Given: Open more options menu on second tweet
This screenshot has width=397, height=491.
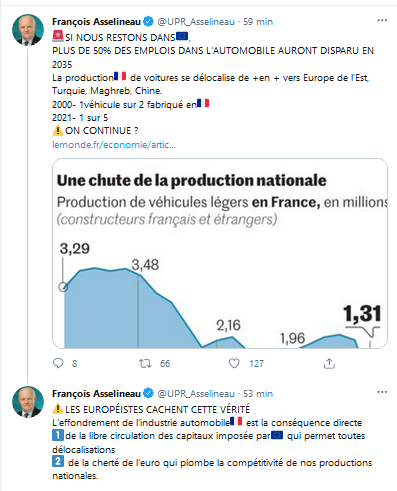Looking at the screenshot, I should point(382,392).
